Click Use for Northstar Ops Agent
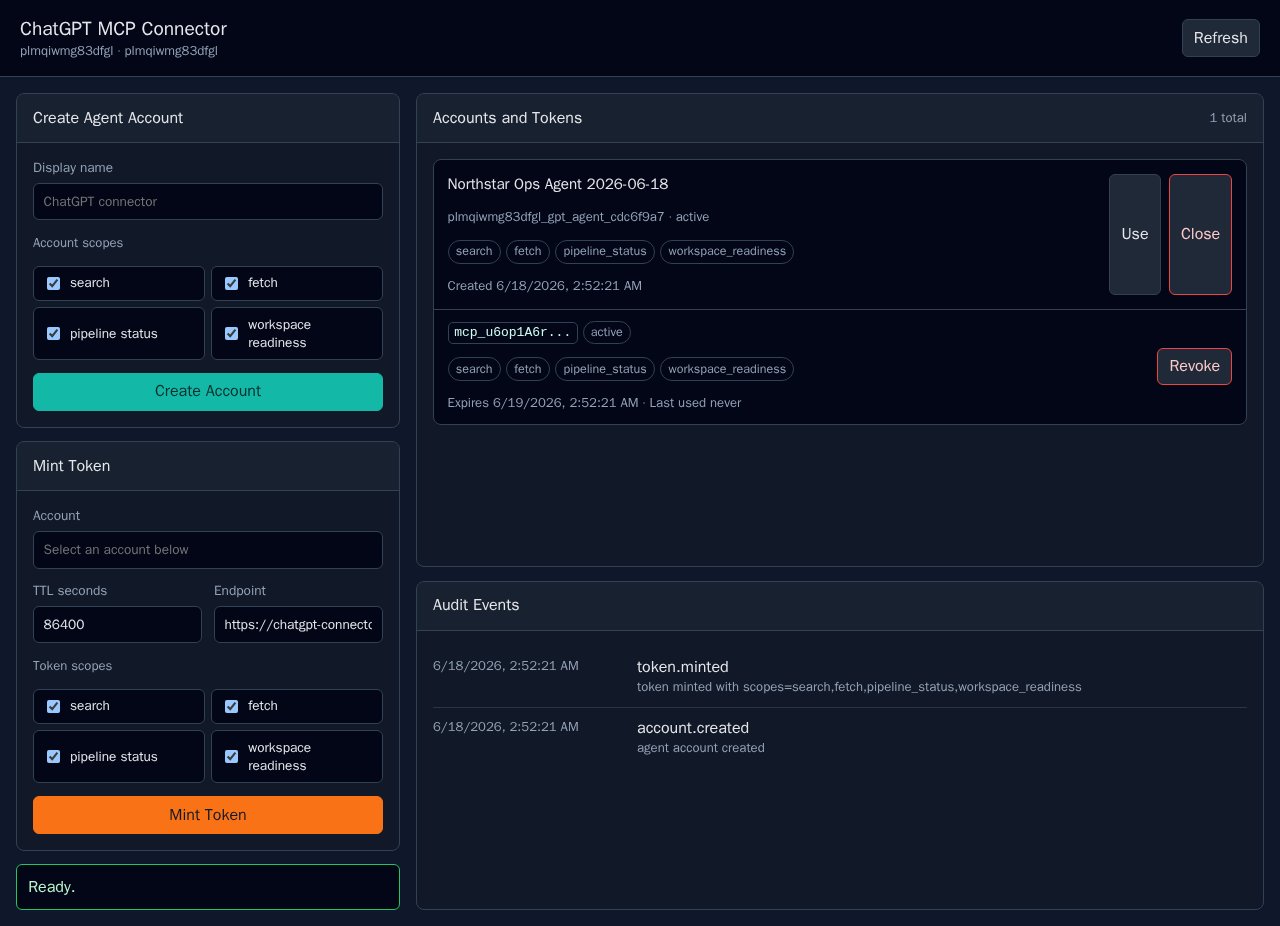1280x926 pixels. pyautogui.click(x=1135, y=234)
